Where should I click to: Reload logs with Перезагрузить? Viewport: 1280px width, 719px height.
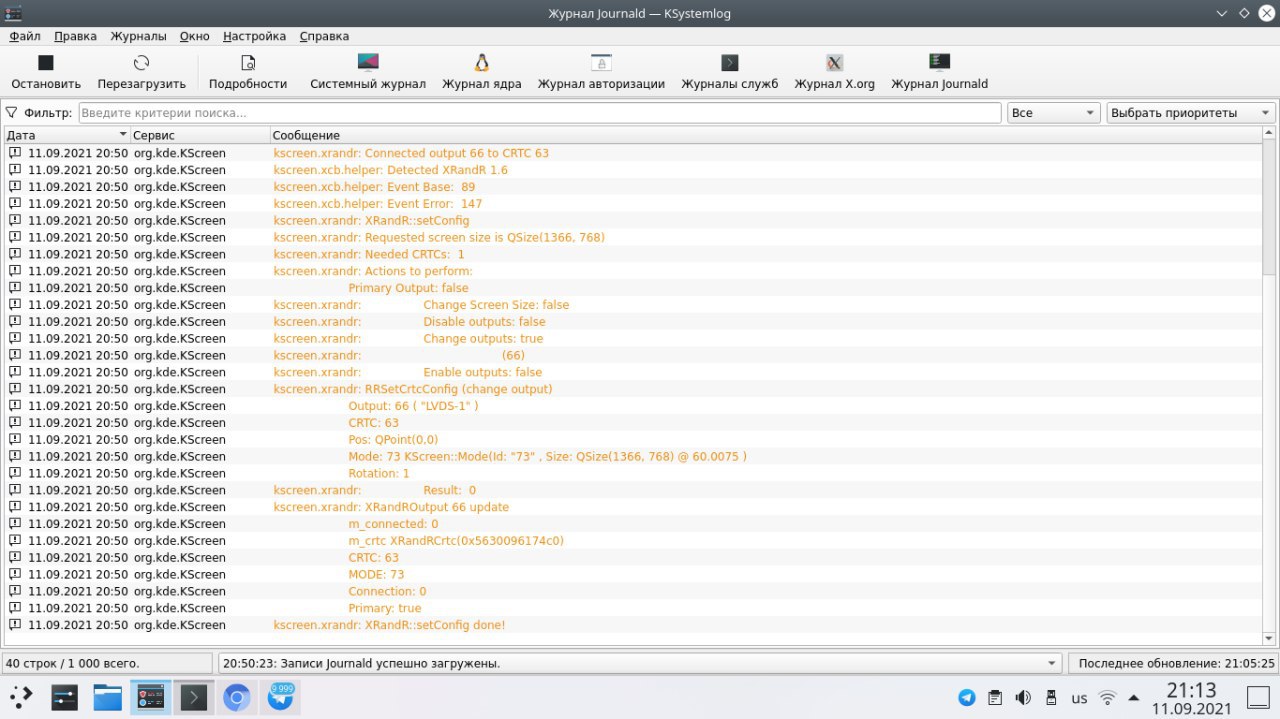coord(141,72)
